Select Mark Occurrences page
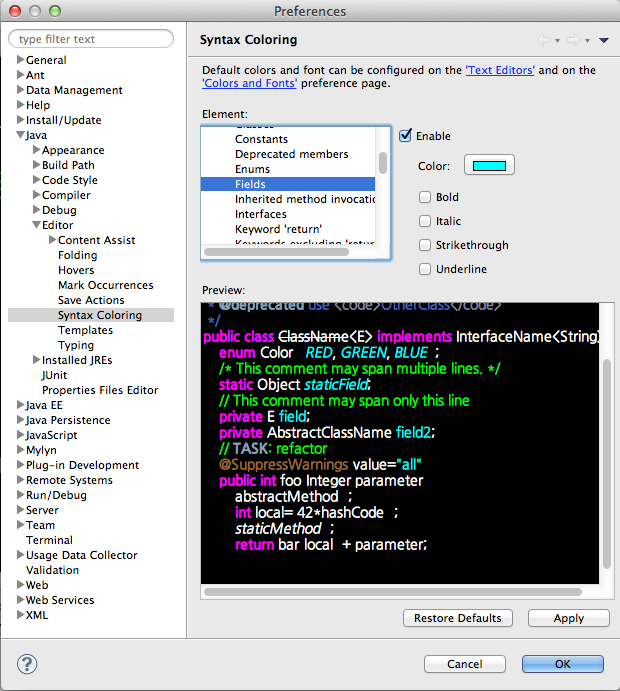Screen dimensions: 620x691 click(x=106, y=285)
